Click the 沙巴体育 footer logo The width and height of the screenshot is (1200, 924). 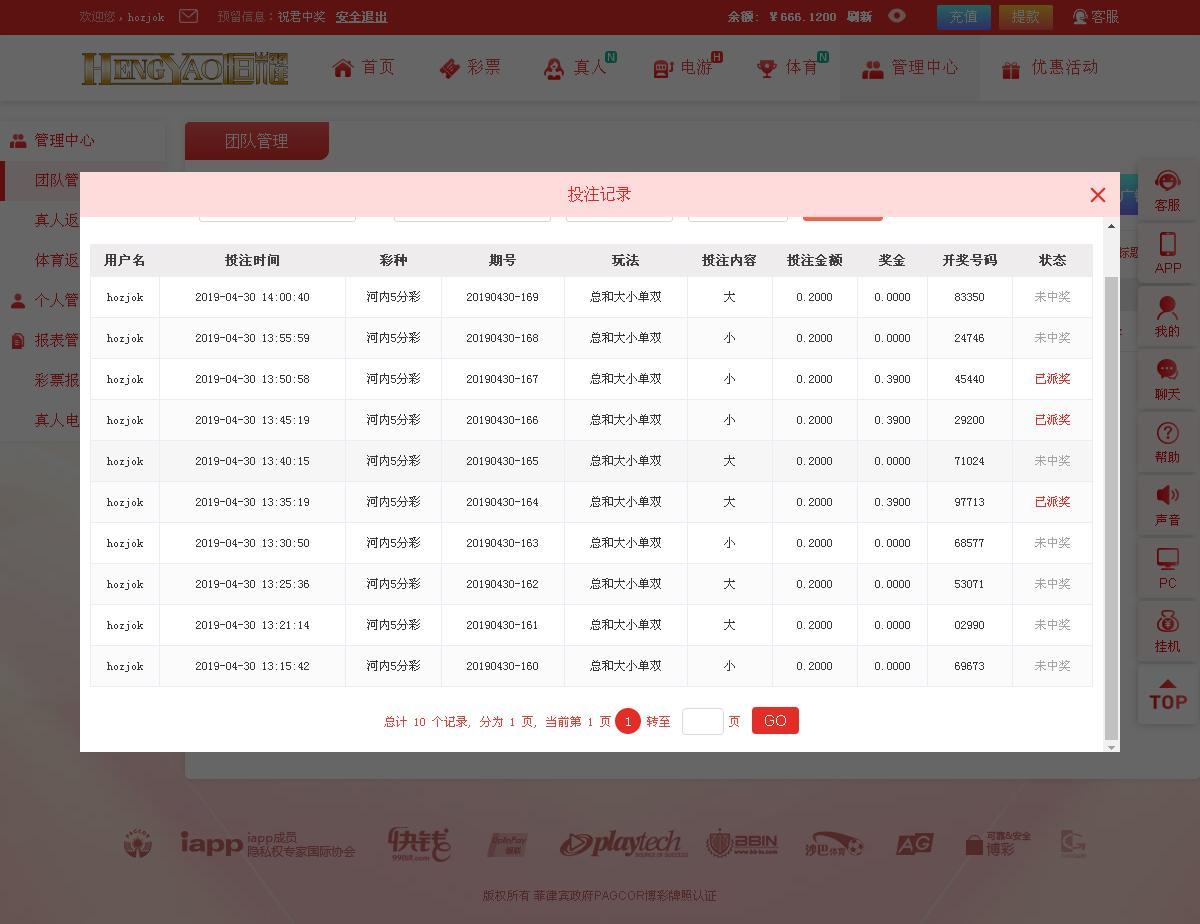click(x=834, y=844)
